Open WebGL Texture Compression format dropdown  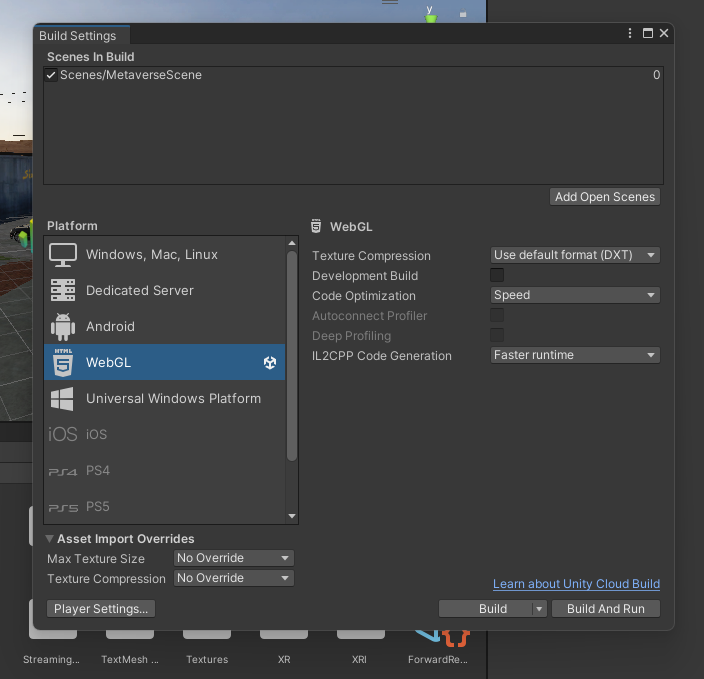click(x=575, y=255)
